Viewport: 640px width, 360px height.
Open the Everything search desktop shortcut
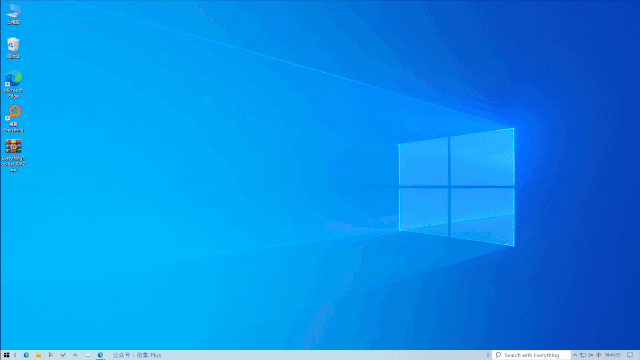click(x=13, y=119)
